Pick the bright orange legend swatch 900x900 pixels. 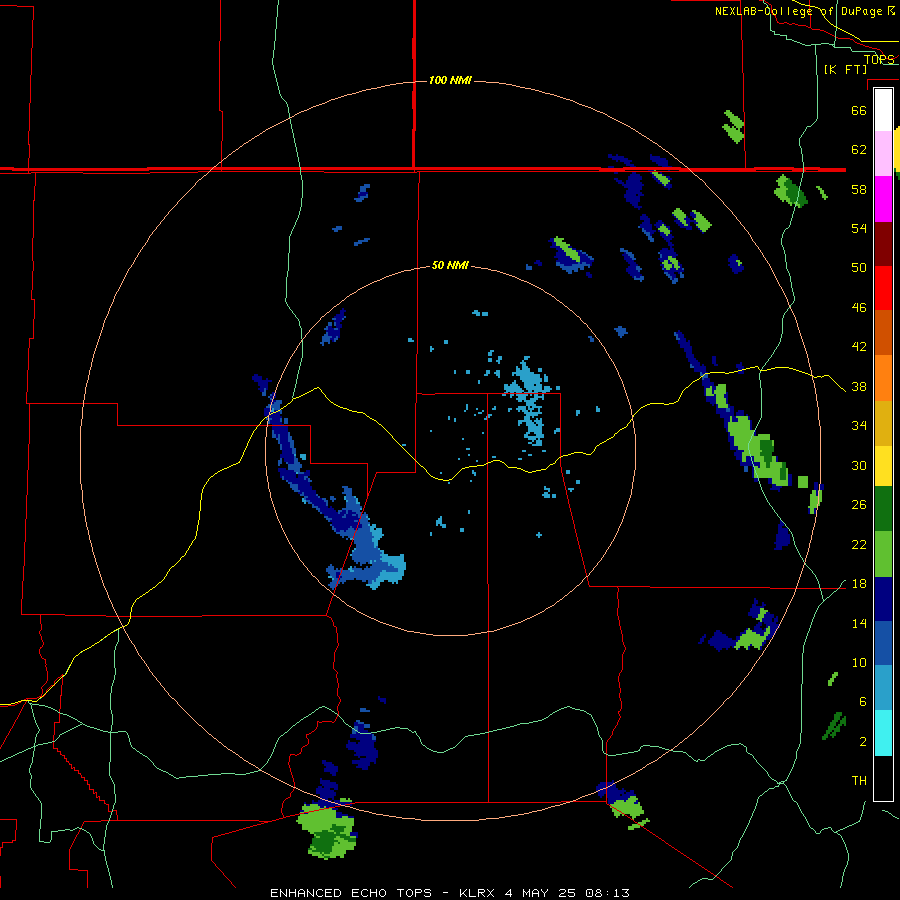coord(883,378)
